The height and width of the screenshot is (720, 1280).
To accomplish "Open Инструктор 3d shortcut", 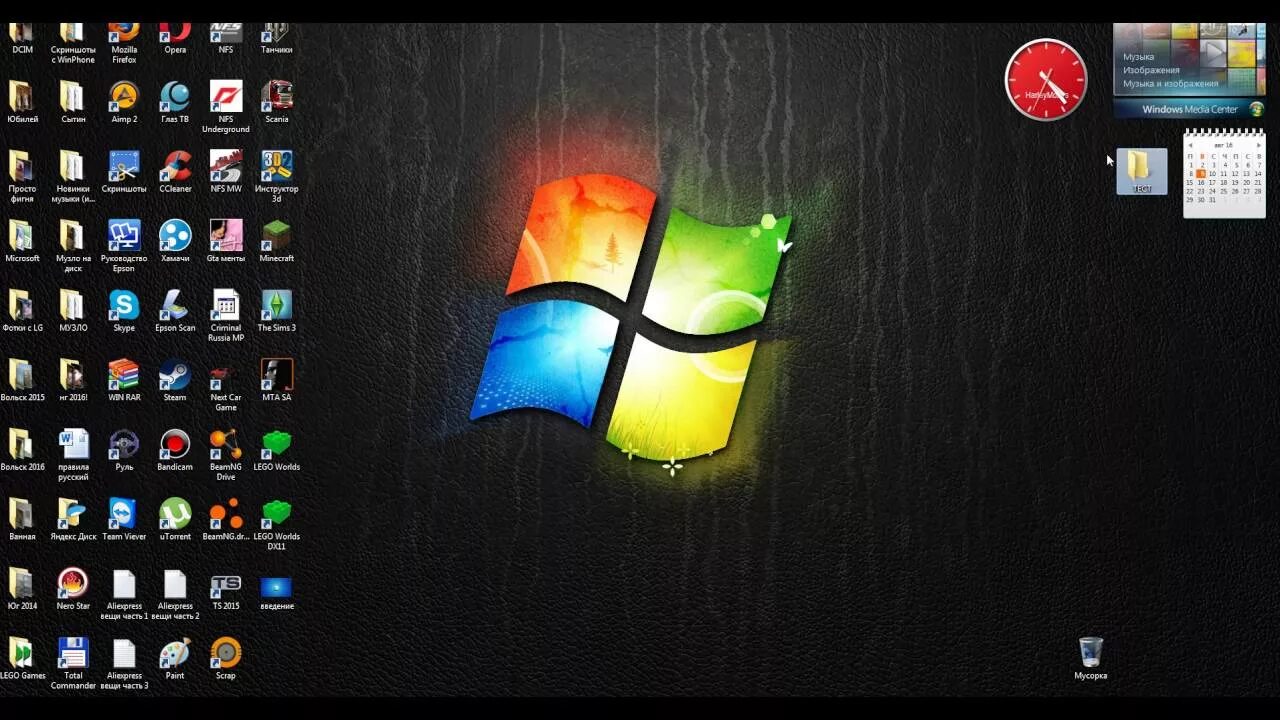I will click(276, 176).
